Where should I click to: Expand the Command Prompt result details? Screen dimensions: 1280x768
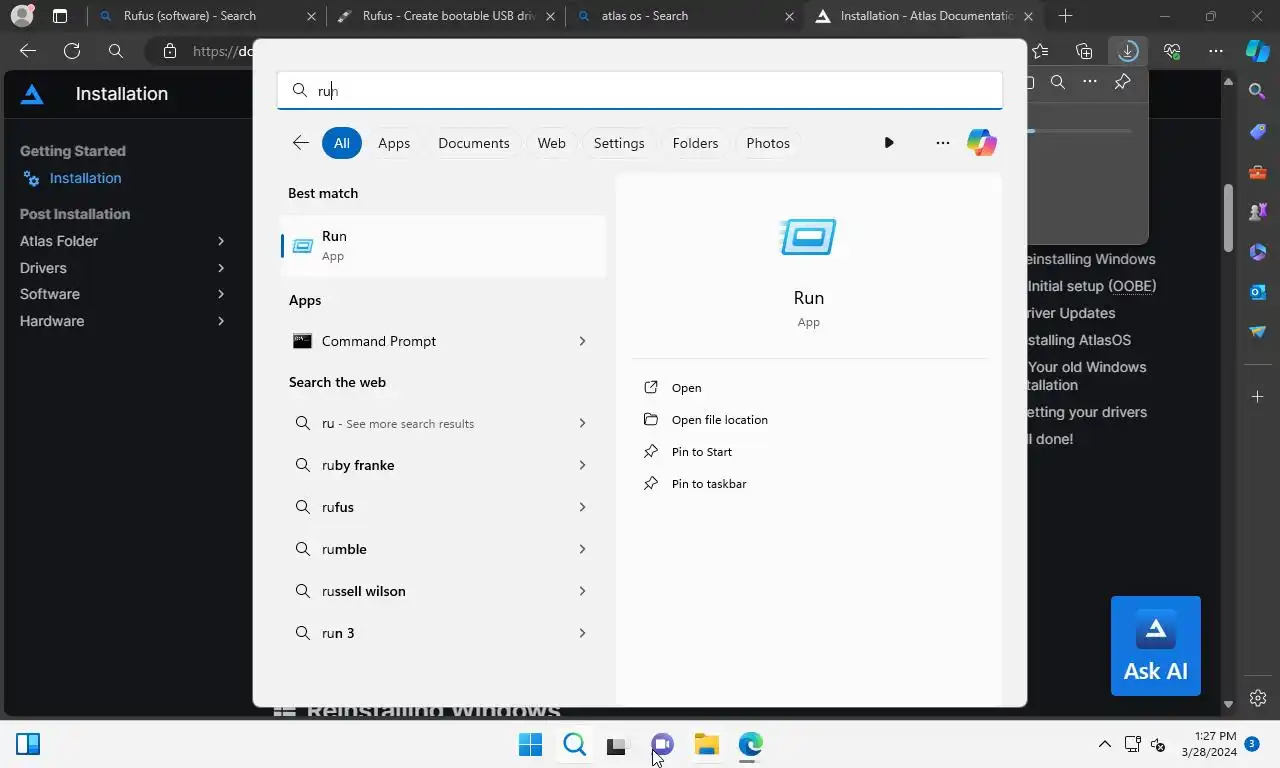582,341
